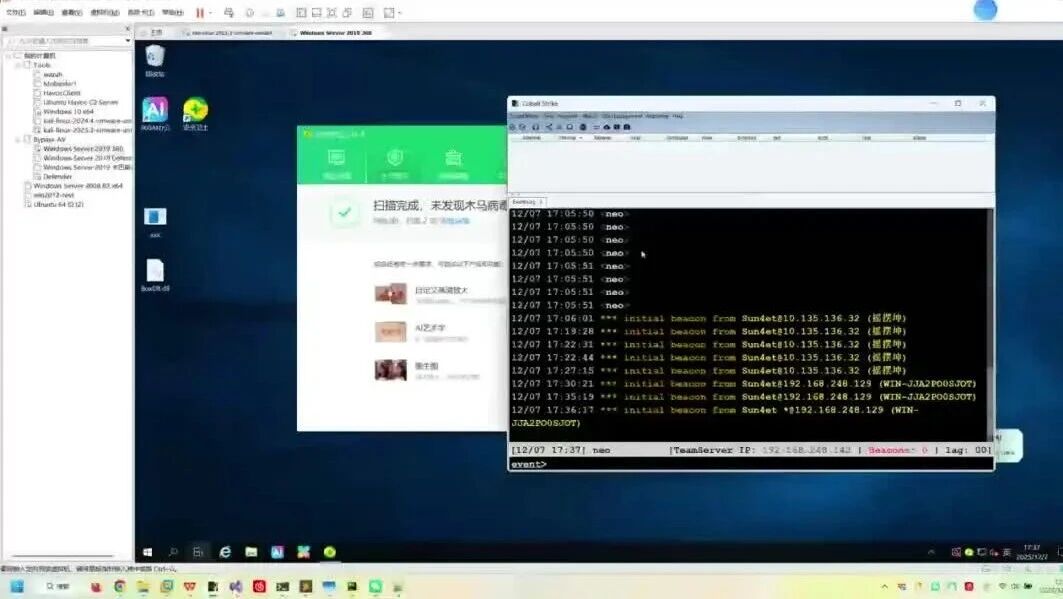
Task: Click the cloud icon in Cobalt Strike toolbar
Action: click(x=607, y=127)
